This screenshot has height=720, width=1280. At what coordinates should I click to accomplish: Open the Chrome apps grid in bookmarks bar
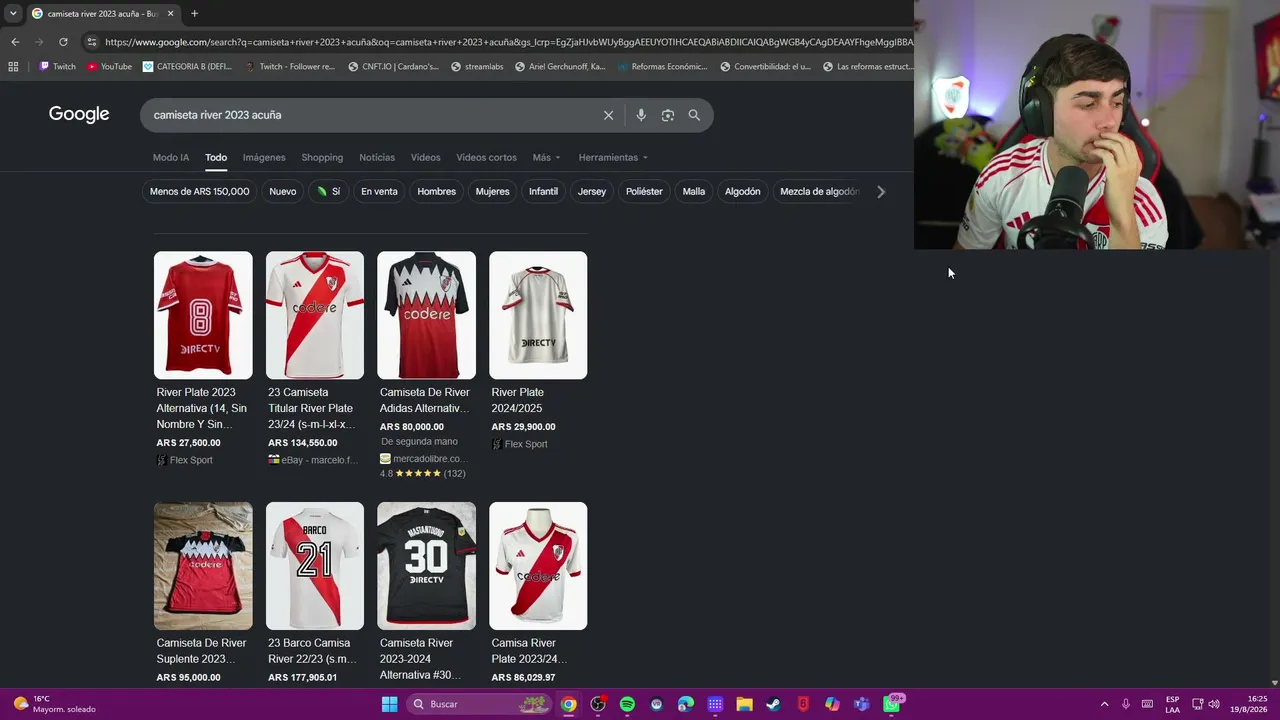[13, 67]
